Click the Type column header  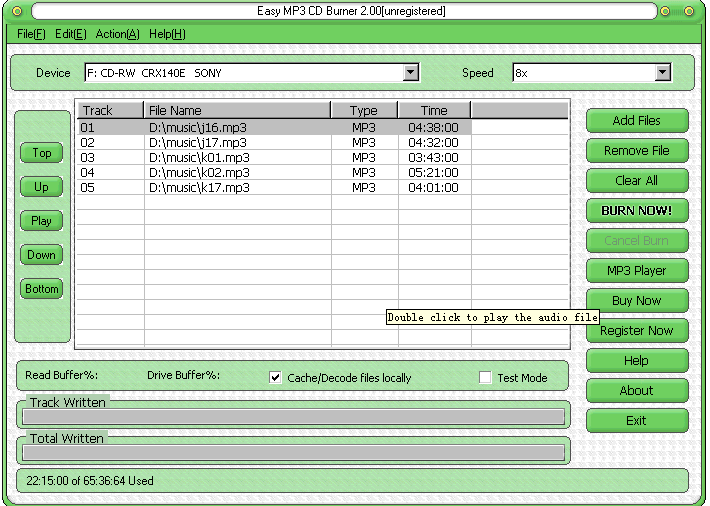365,111
